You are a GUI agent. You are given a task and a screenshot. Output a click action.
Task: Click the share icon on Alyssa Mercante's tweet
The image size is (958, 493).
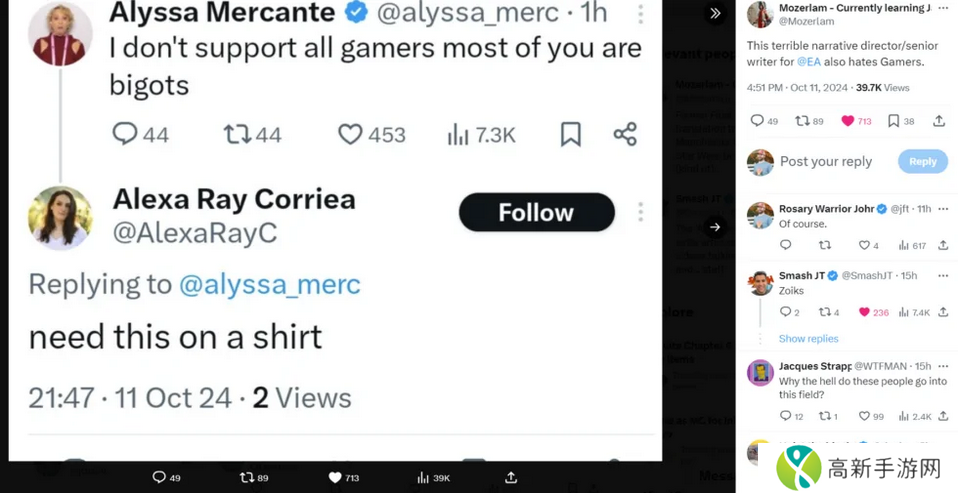tap(625, 134)
